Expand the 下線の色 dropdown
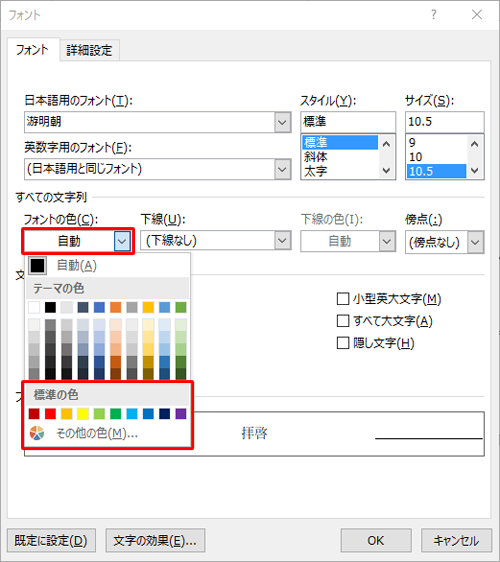 pos(387,241)
